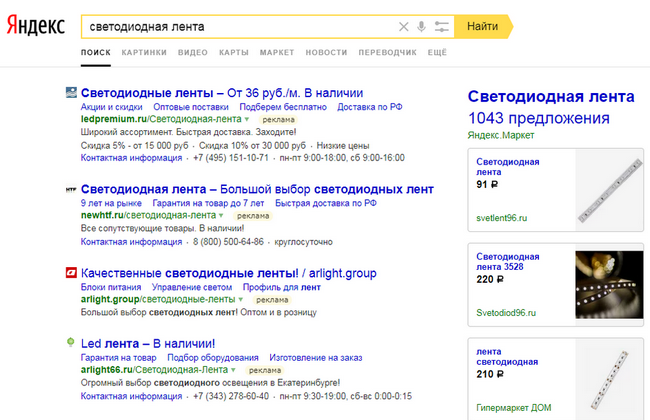
Task: Click the Яндекс logo
Action: (x=36, y=26)
